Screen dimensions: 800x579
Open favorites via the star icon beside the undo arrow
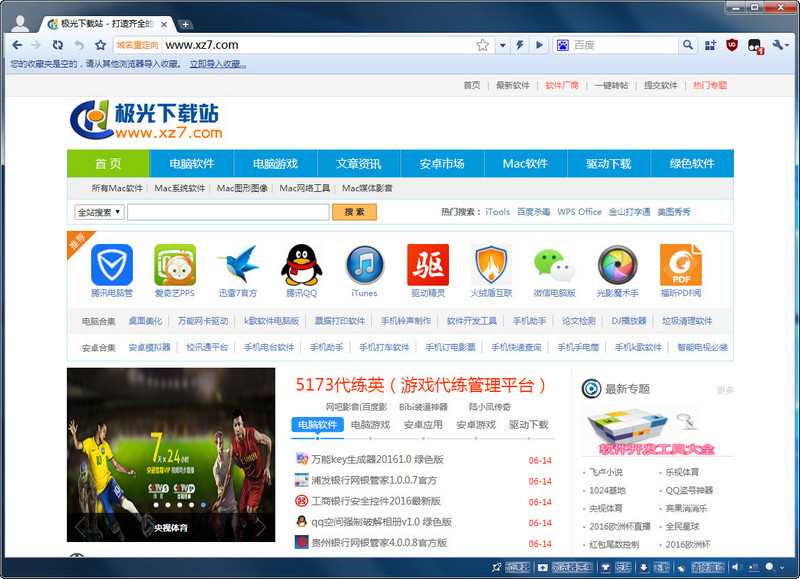click(101, 45)
